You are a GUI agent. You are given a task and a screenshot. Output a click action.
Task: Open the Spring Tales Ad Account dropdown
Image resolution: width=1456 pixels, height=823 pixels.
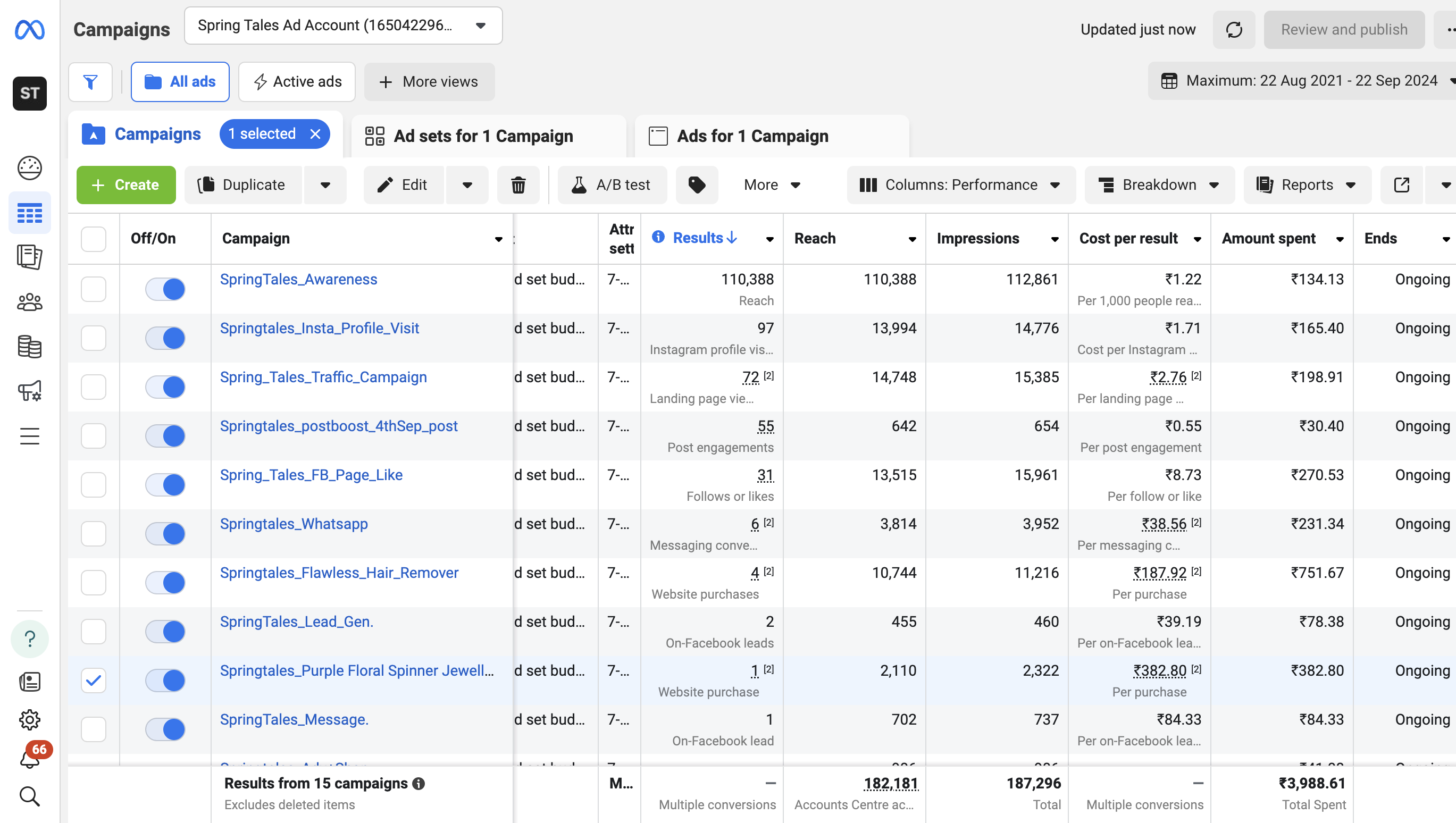point(343,26)
